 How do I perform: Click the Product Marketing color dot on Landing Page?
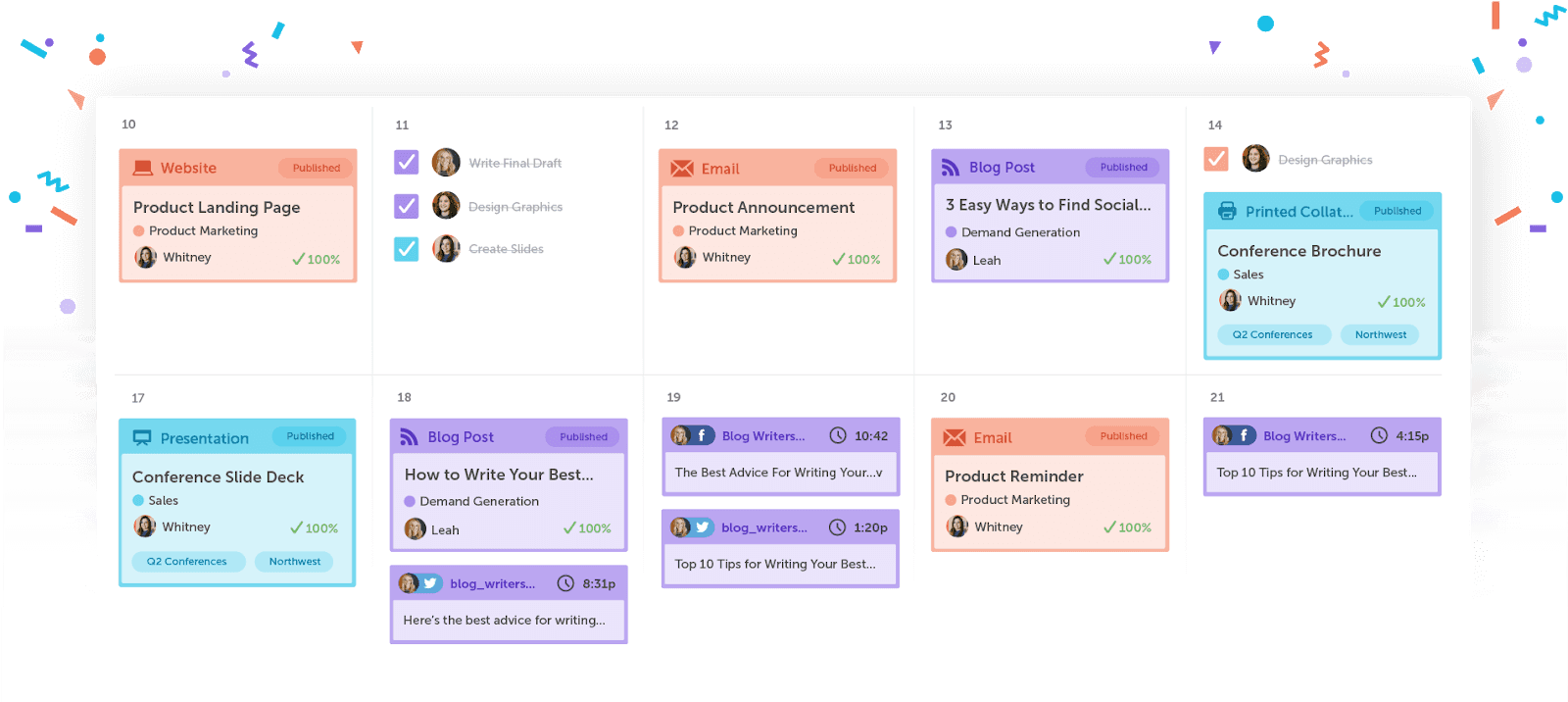[139, 231]
